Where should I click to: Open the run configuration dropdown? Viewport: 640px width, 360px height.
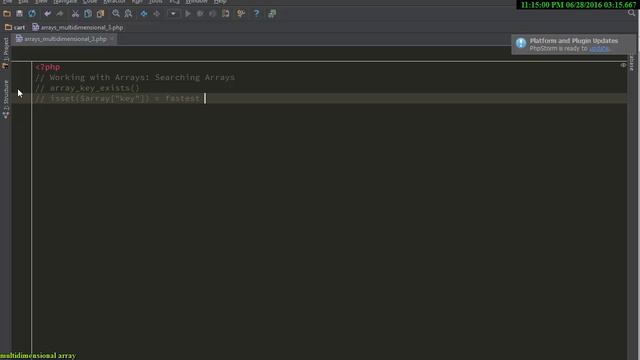[173, 13]
